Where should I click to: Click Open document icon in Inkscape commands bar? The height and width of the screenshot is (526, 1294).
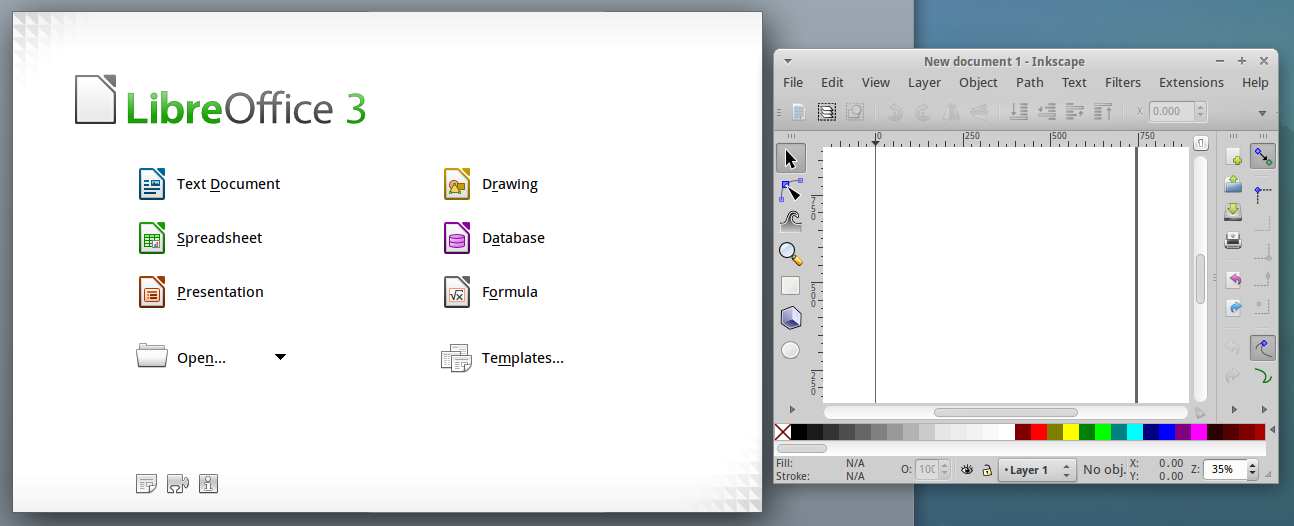pos(1233,184)
